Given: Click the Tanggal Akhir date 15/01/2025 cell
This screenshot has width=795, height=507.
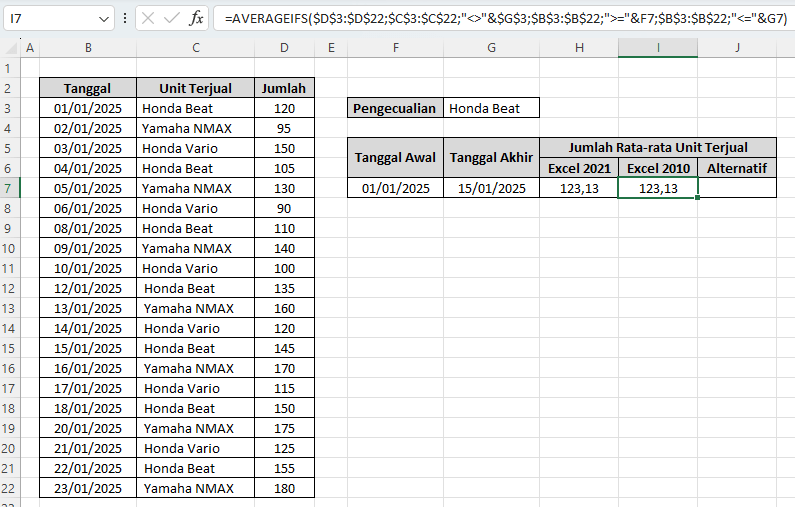Looking at the screenshot, I should [x=491, y=188].
